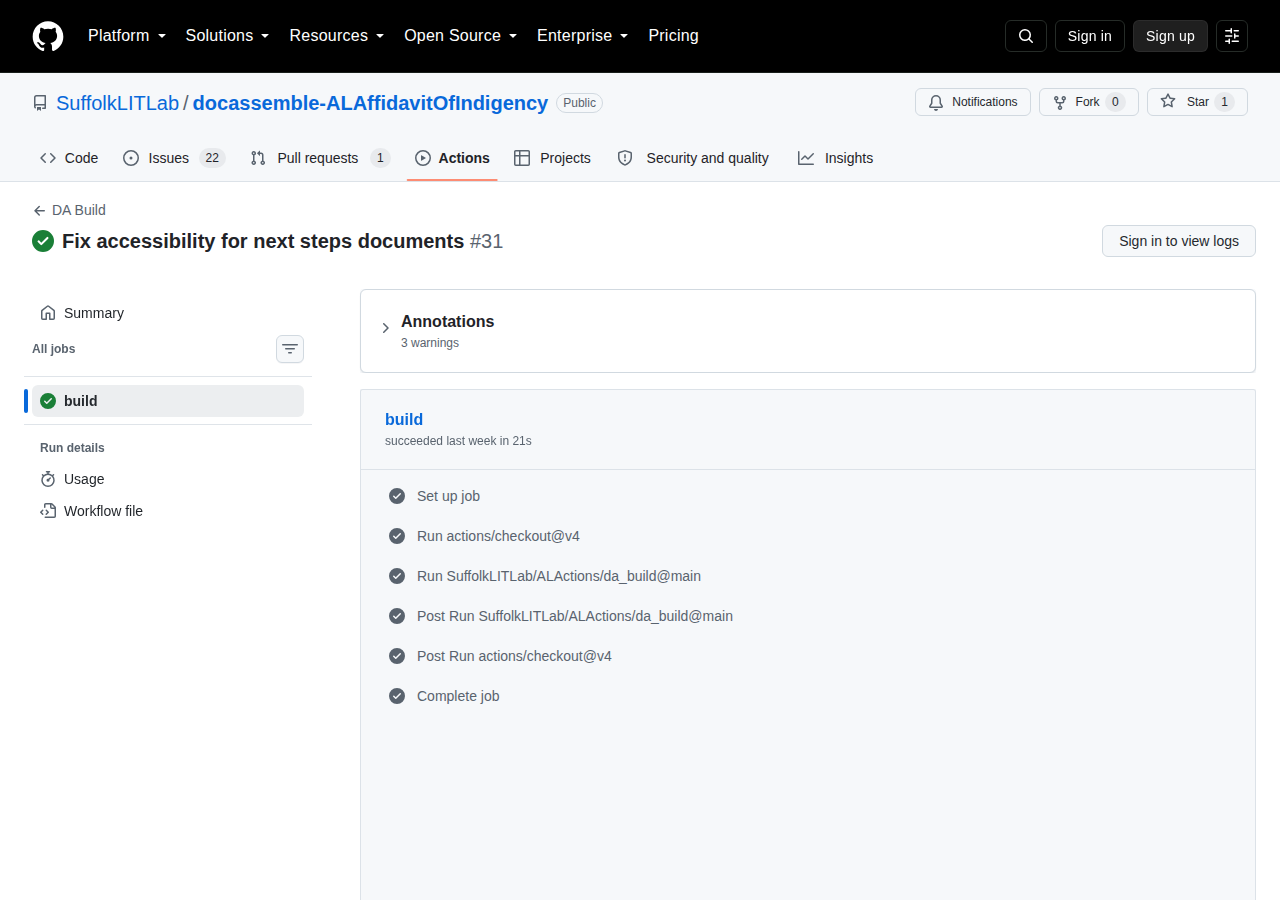Click the fork icon in Fork button

[x=1060, y=102]
